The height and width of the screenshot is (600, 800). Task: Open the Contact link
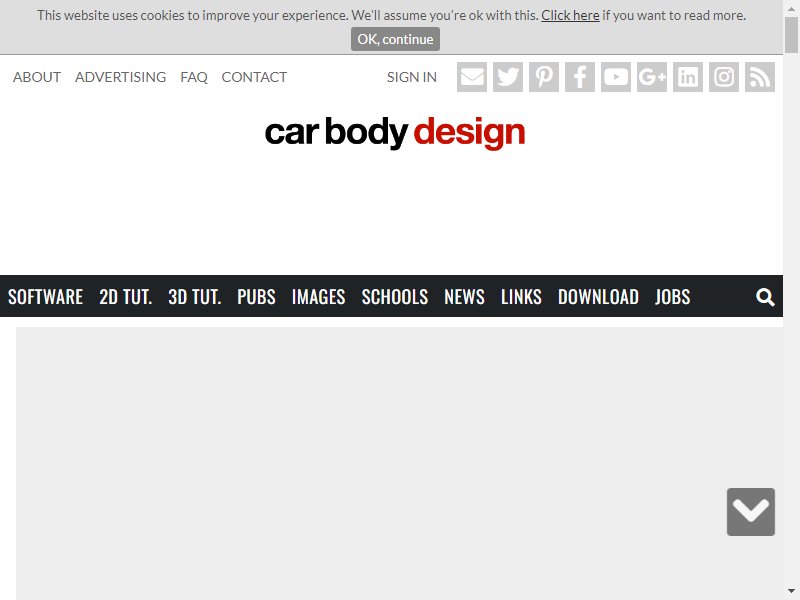tap(254, 77)
